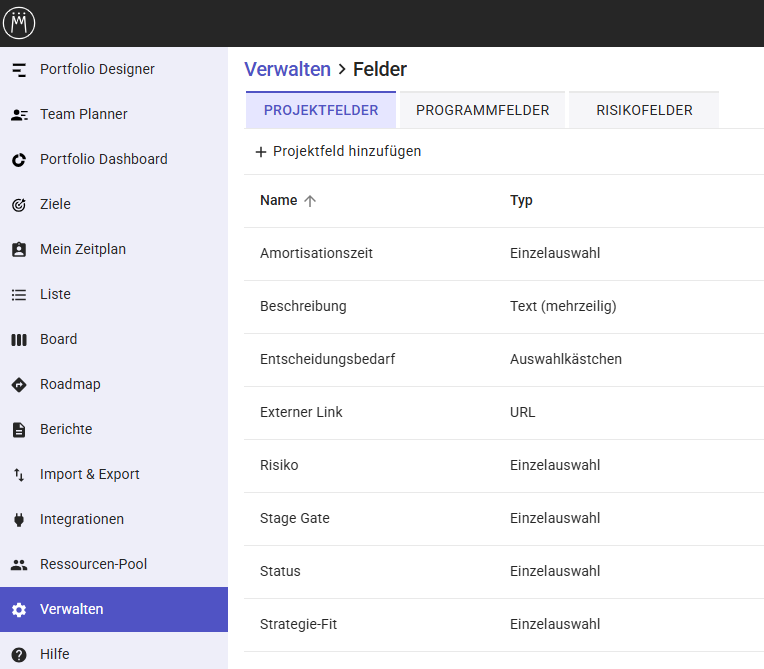Click the Hilfe question mark icon
This screenshot has height=669, width=764.
tap(19, 655)
